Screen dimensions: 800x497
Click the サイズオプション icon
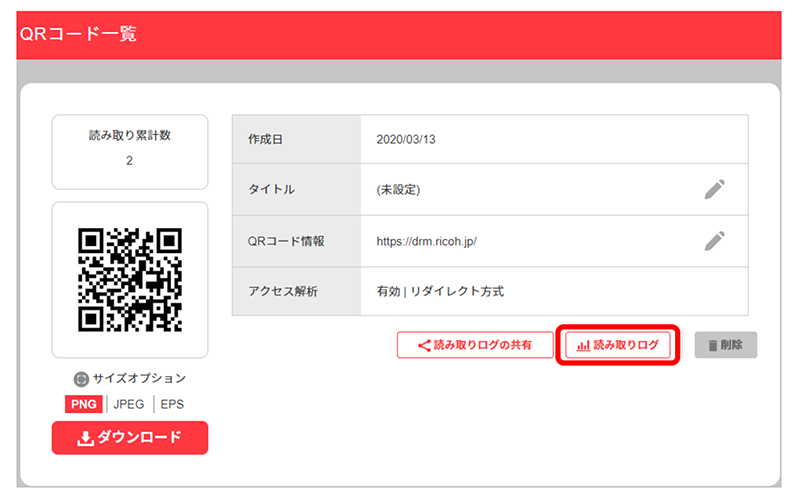(81, 379)
